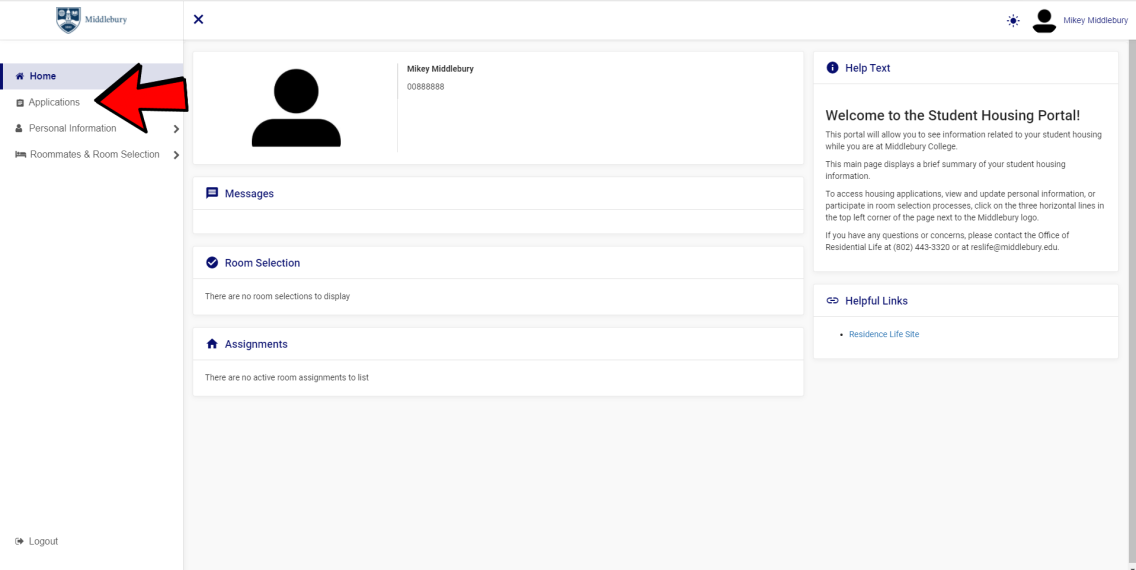Click the Room Selection checkmark icon
This screenshot has height=570, width=1136.
[x=212, y=263]
